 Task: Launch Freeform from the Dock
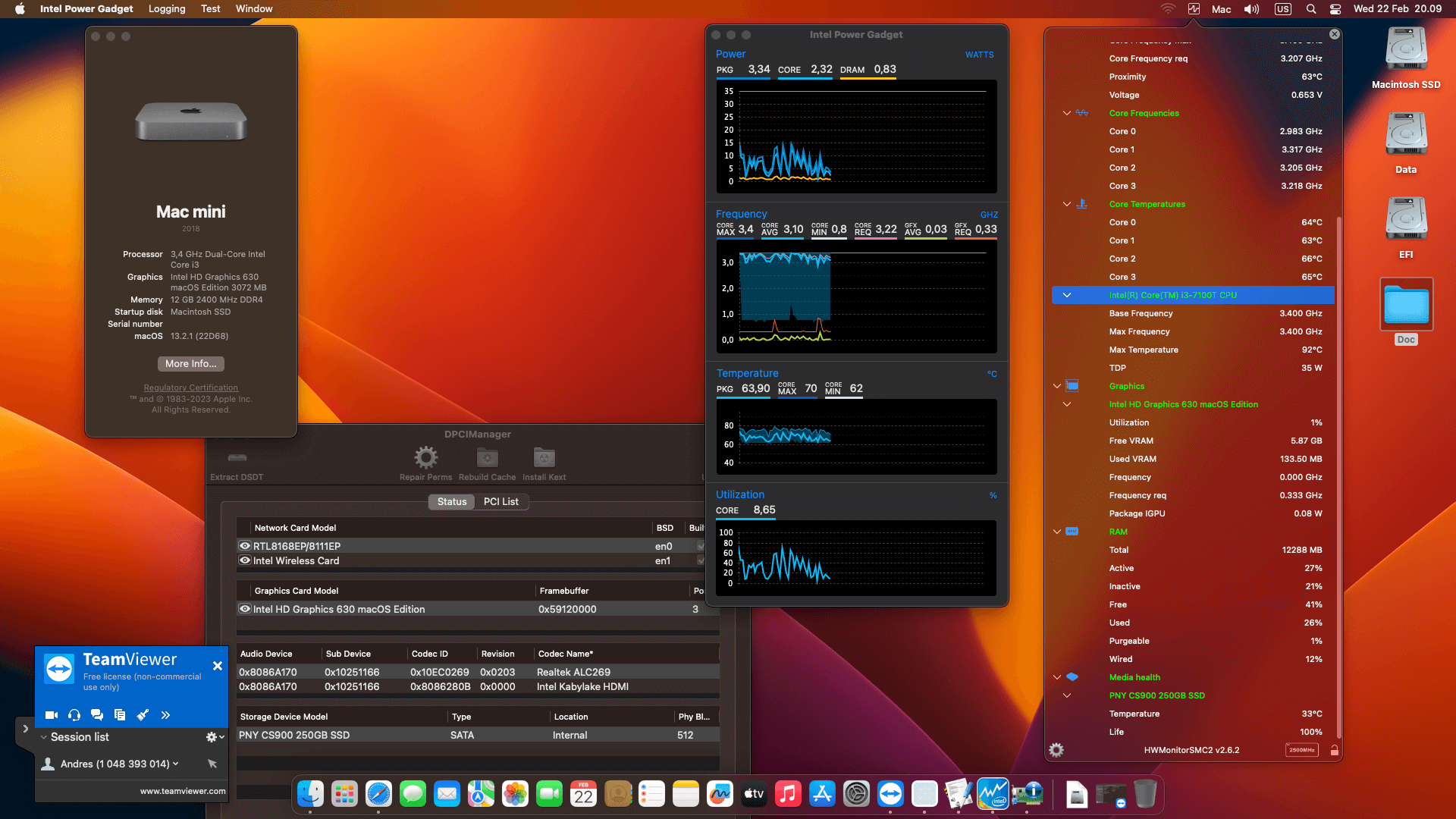pos(720,794)
